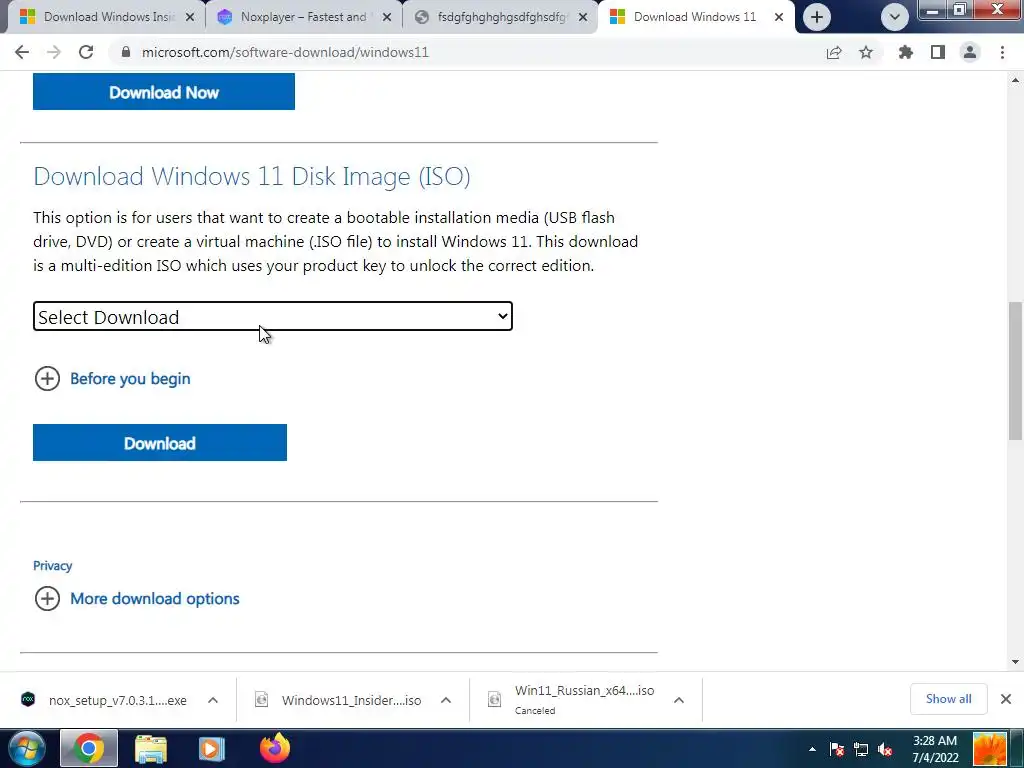Open the Privacy link
This screenshot has height=768, width=1024.
coord(52,566)
